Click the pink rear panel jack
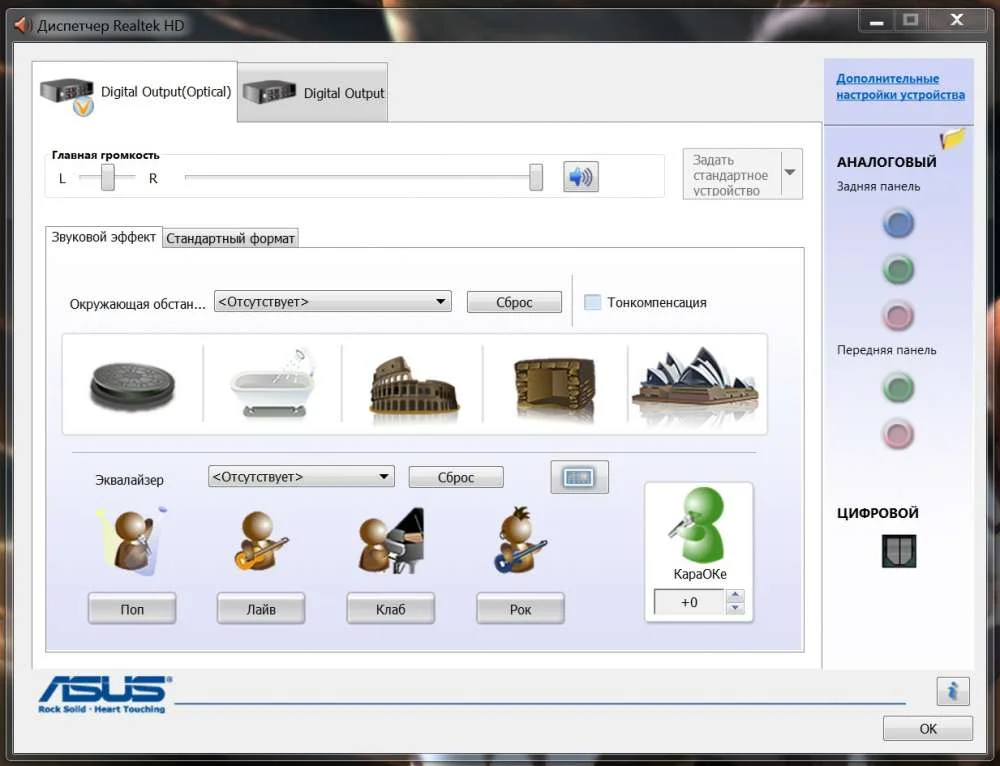Image resolution: width=1000 pixels, height=766 pixels. pos(898,315)
